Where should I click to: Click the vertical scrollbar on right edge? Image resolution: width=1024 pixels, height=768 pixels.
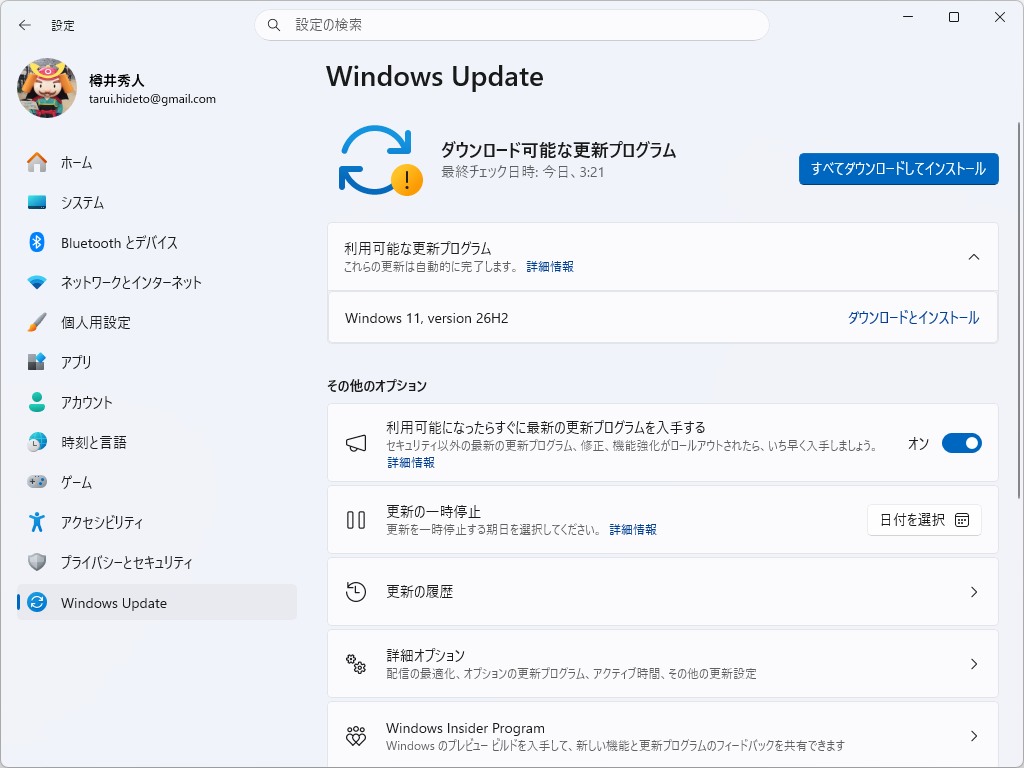click(x=1018, y=311)
